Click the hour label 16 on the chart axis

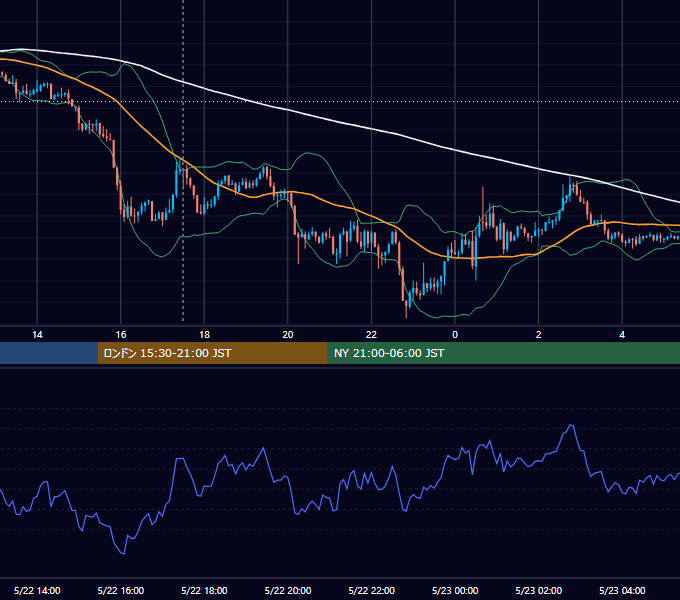(121, 335)
